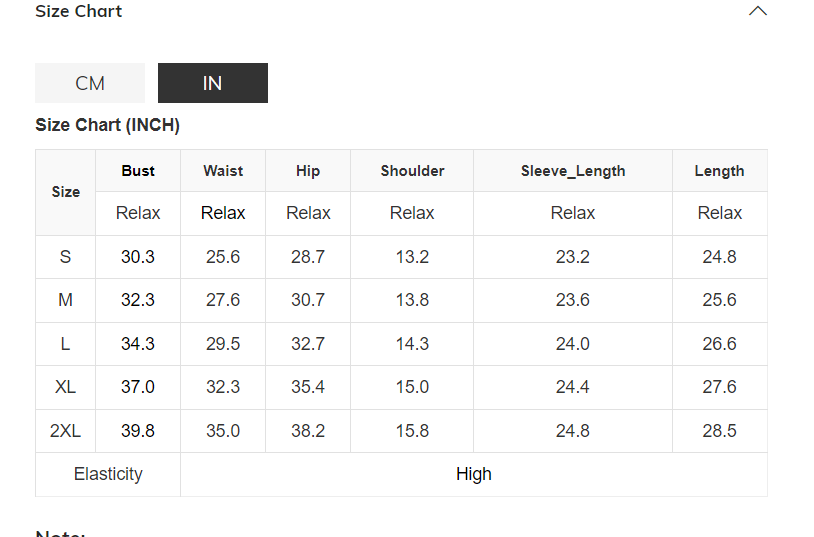
Task: Select the 2XL size row label
Action: tap(66, 431)
